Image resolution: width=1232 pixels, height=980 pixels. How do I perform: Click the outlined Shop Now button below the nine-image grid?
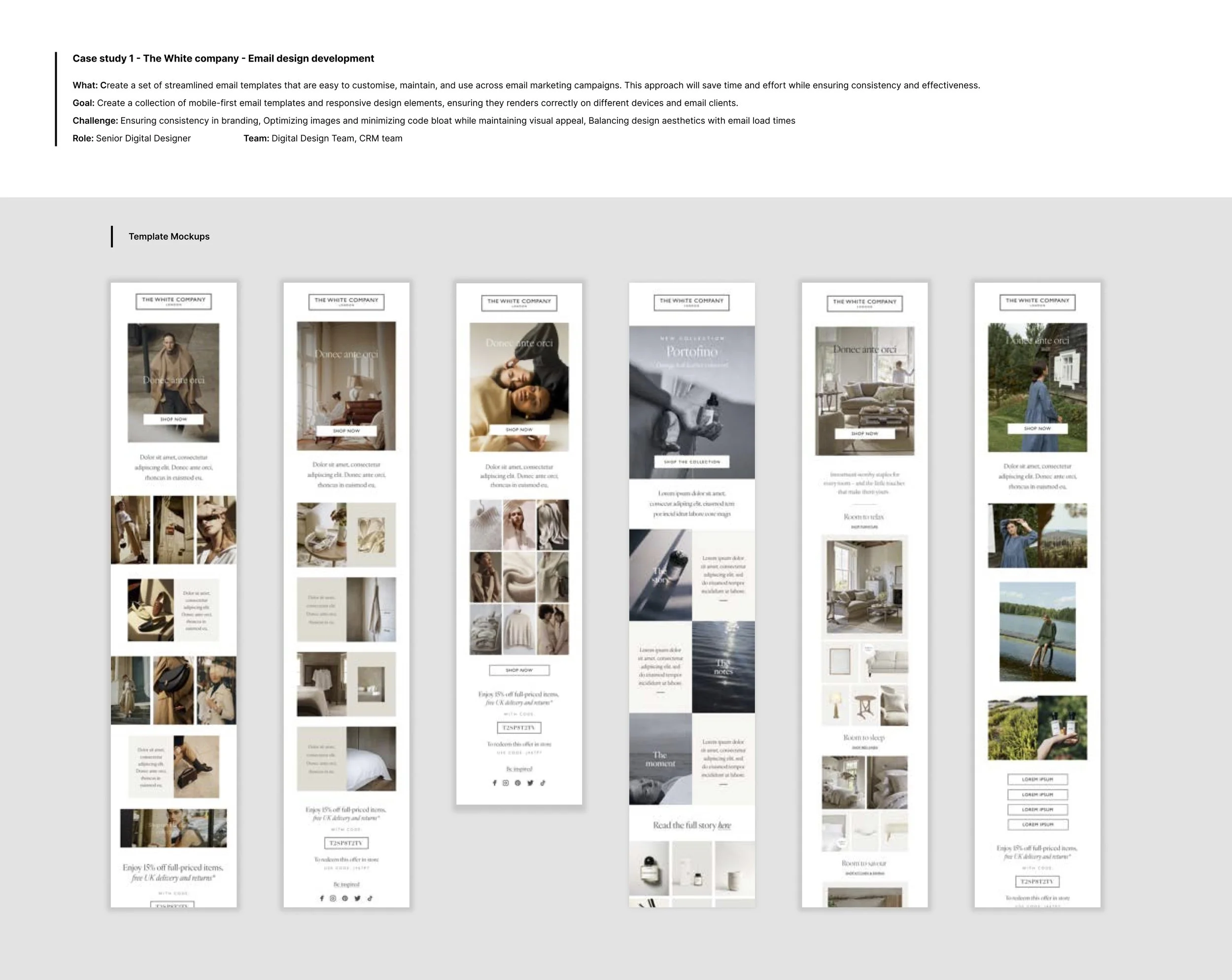coord(519,670)
